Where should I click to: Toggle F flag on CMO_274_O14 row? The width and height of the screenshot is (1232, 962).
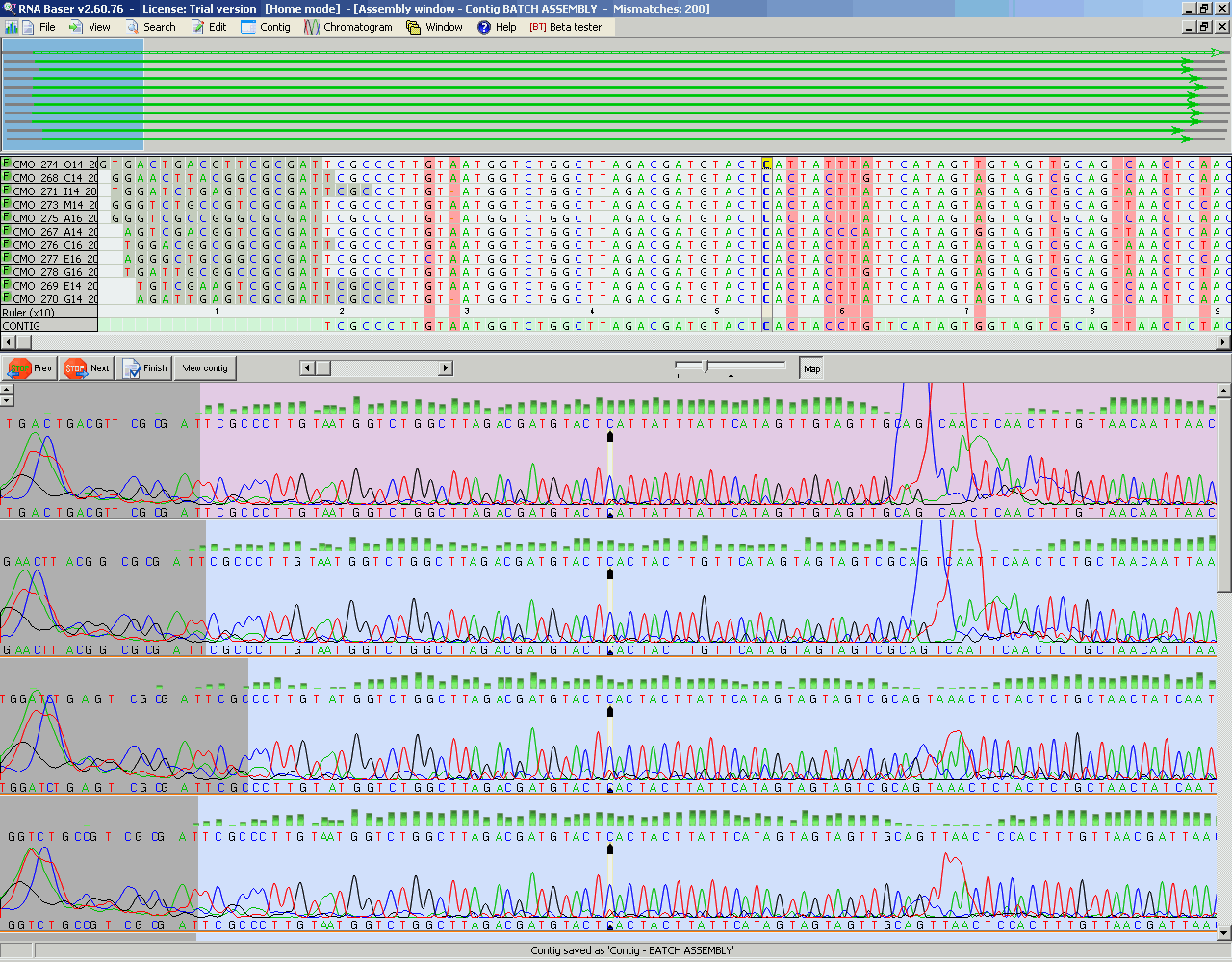7,164
